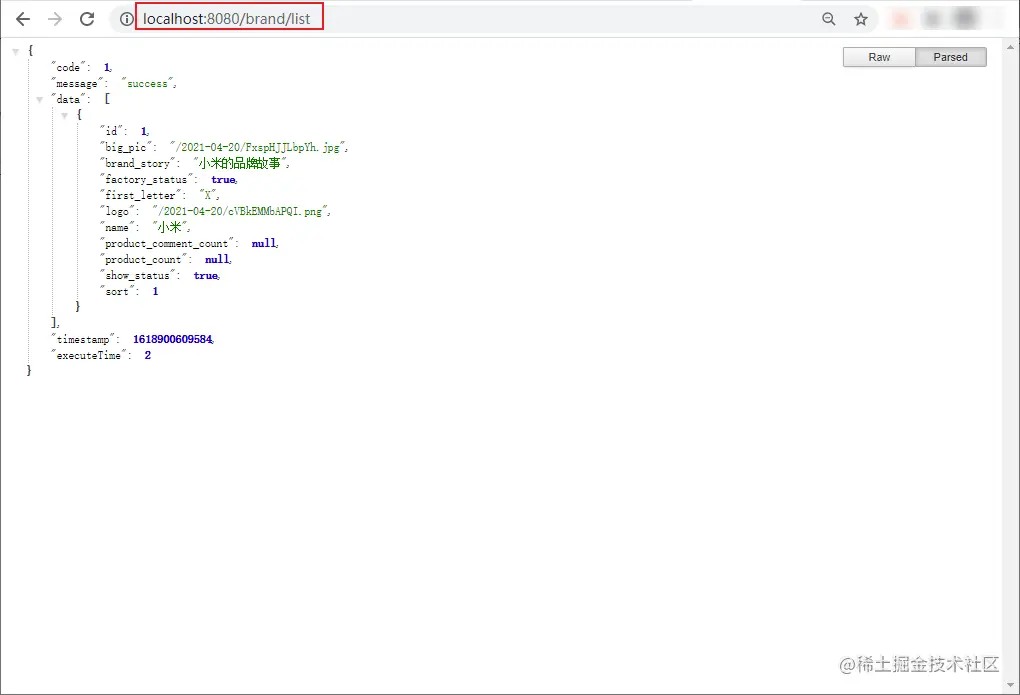
Task: Click the "X" first letter value
Action: pyautogui.click(x=208, y=195)
